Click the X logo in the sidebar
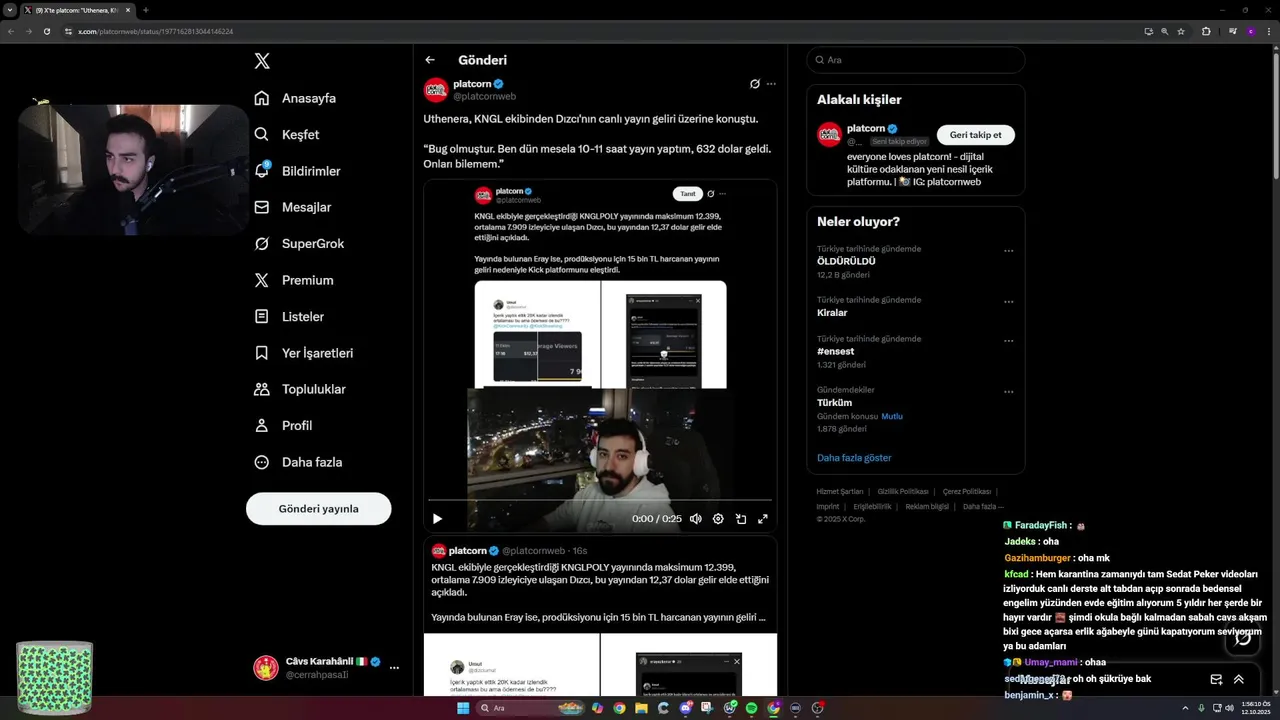The width and height of the screenshot is (1280, 720). coord(262,61)
